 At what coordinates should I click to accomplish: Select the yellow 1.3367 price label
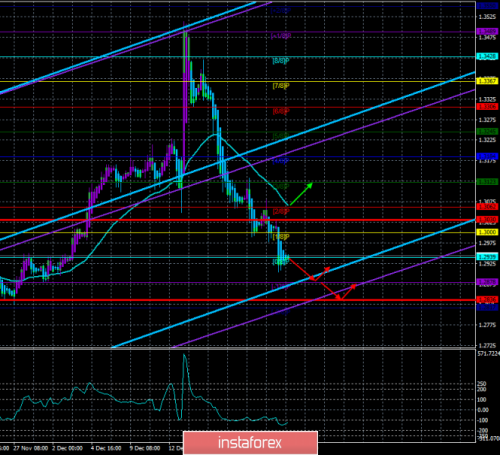pyautogui.click(x=488, y=81)
